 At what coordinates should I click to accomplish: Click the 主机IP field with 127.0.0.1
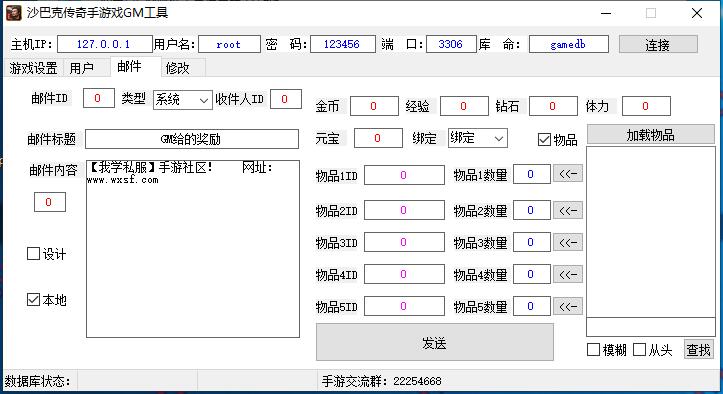coord(105,44)
